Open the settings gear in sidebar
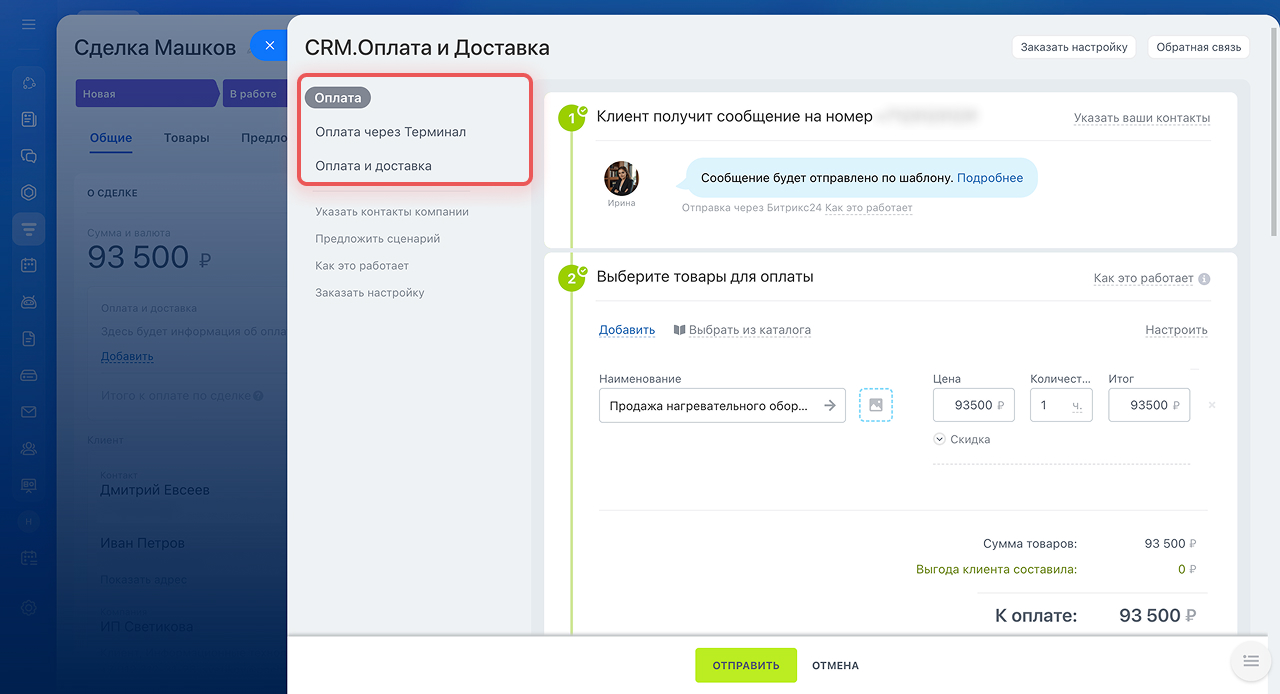Image resolution: width=1280 pixels, height=694 pixels. point(28,607)
